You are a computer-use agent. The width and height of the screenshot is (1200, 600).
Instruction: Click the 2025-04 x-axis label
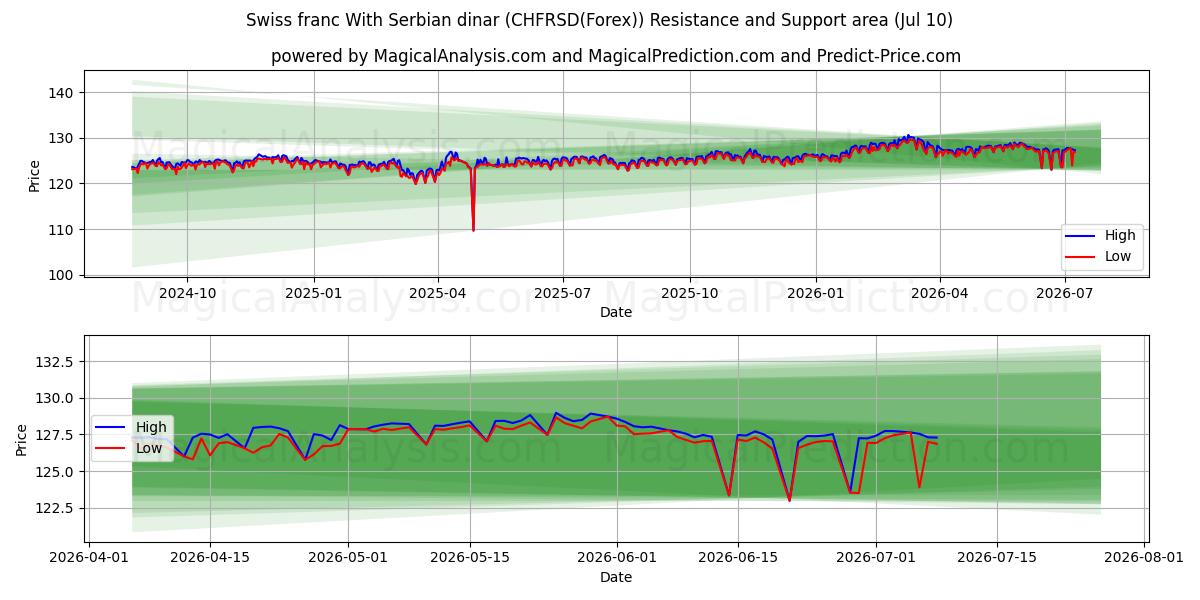pos(438,293)
